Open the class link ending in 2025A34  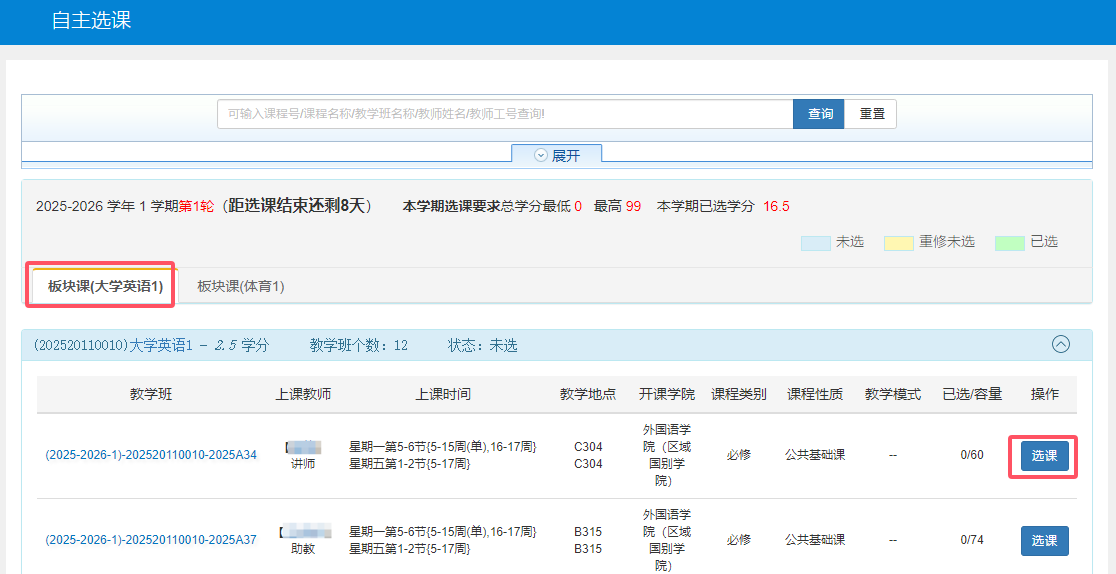[151, 455]
